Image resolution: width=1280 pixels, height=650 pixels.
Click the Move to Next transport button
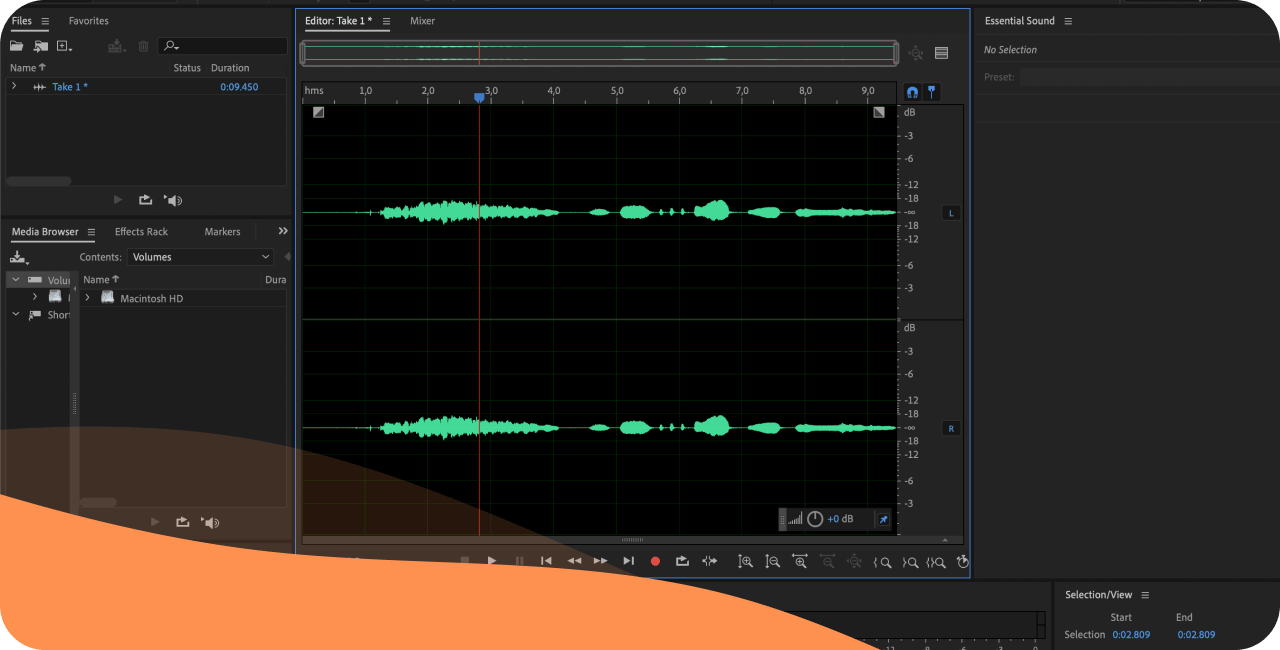pyautogui.click(x=628, y=561)
